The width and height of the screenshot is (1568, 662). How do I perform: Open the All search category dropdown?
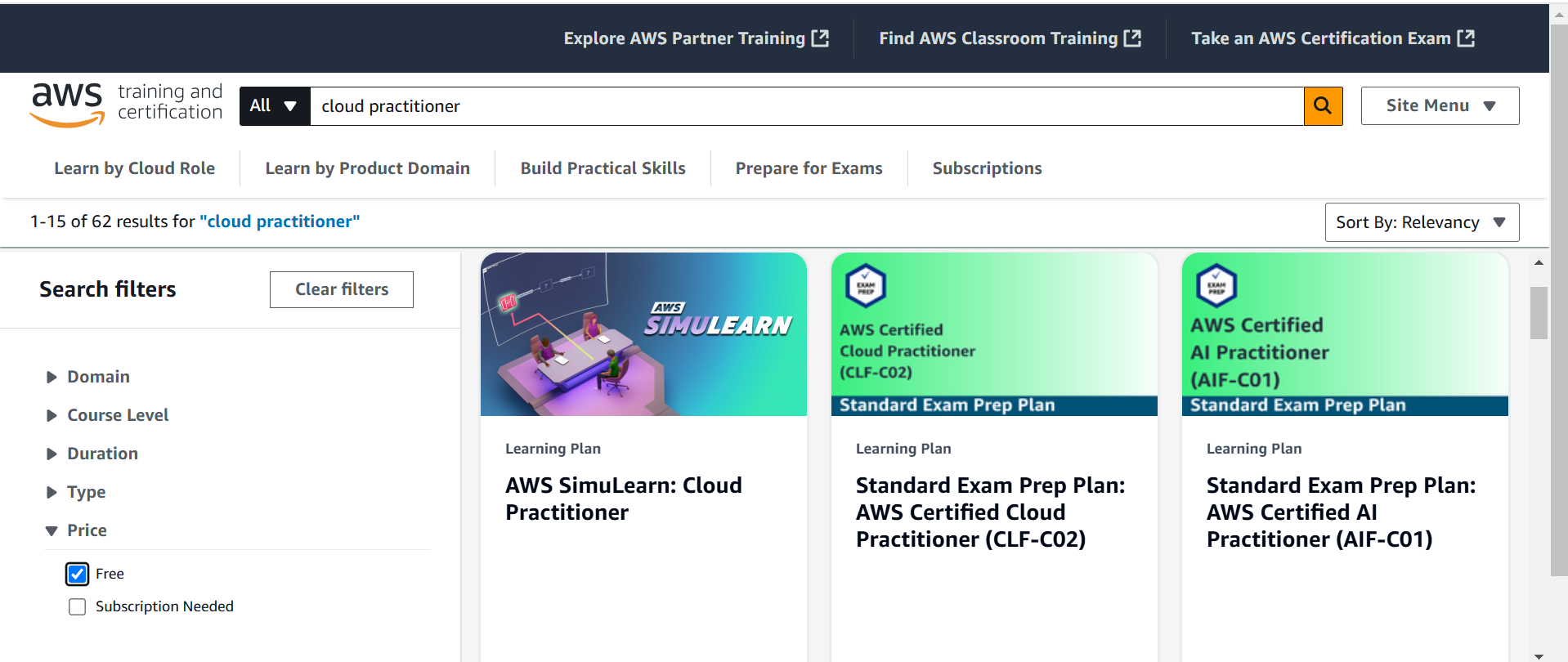pos(275,106)
